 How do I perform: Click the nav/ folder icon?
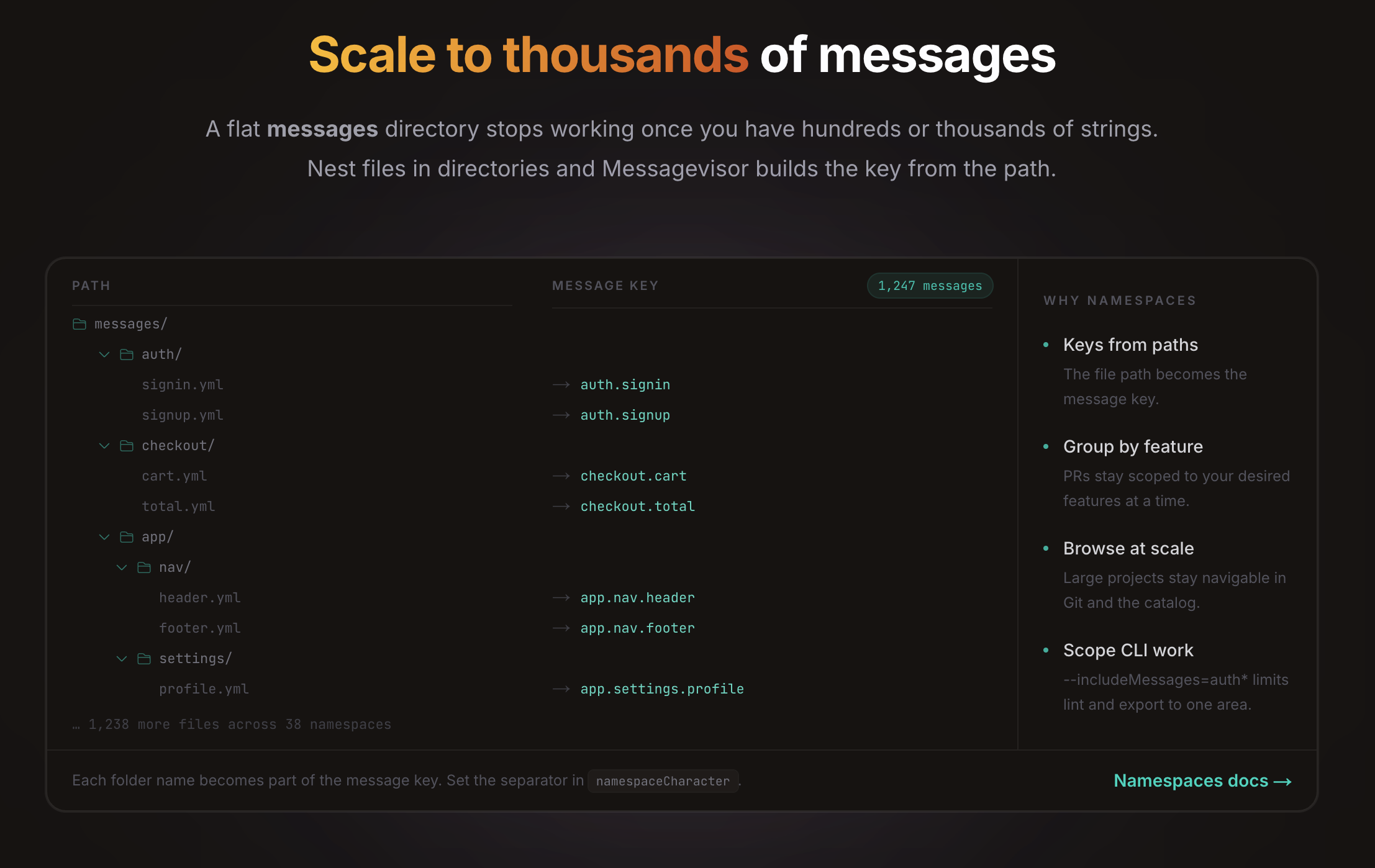(x=144, y=567)
